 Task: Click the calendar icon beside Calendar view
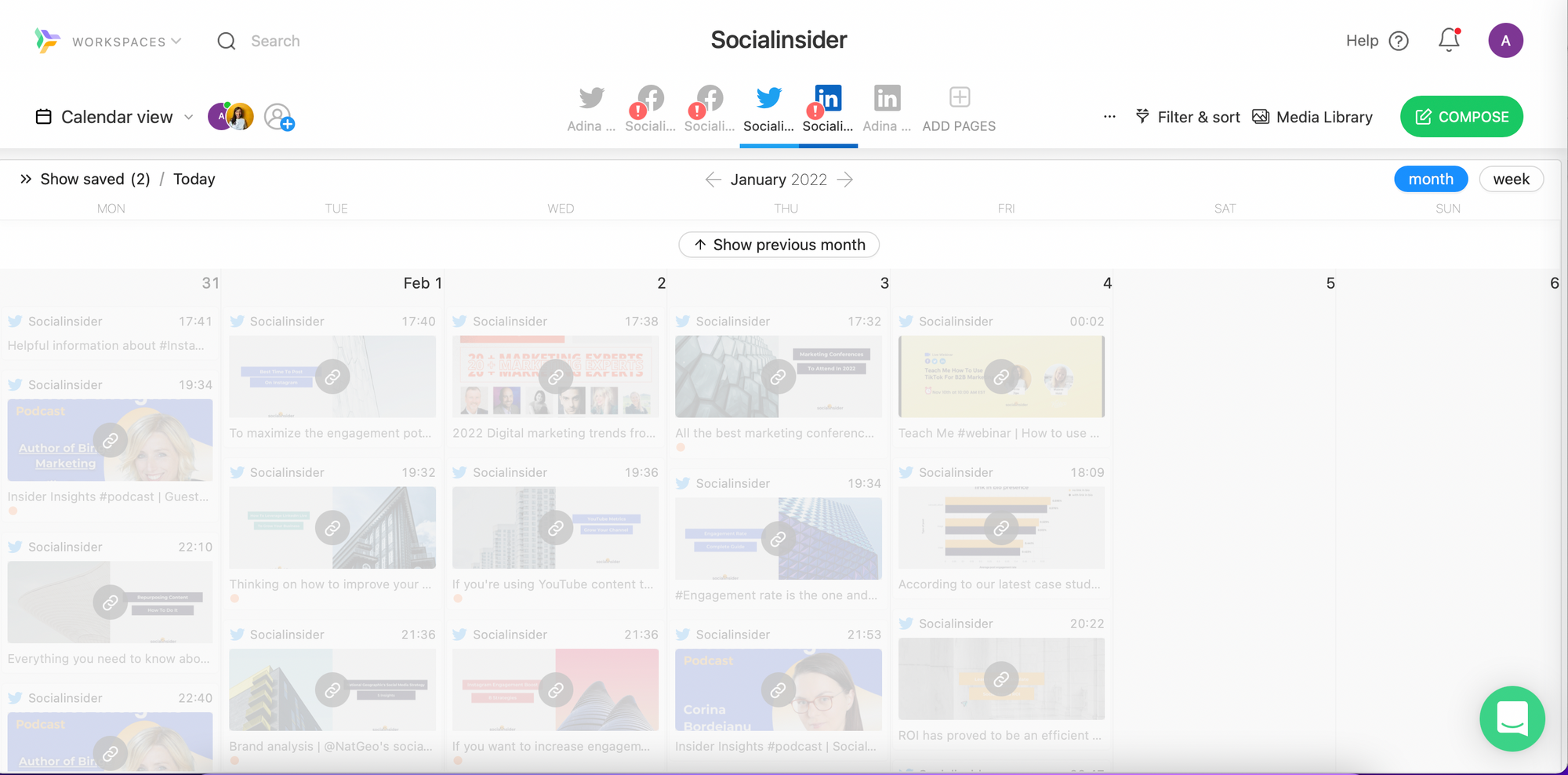point(44,117)
